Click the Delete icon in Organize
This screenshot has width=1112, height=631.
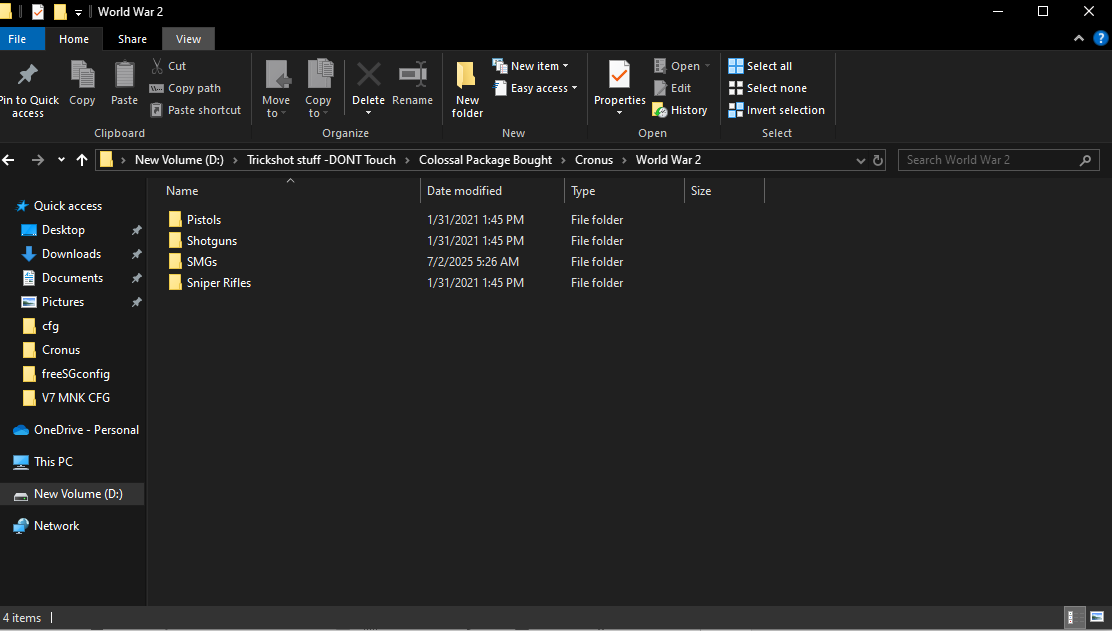click(369, 74)
